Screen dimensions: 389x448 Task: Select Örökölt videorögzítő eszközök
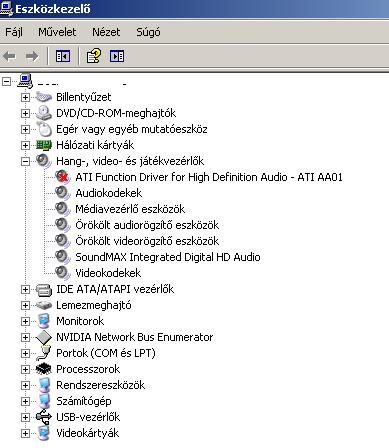click(x=147, y=241)
